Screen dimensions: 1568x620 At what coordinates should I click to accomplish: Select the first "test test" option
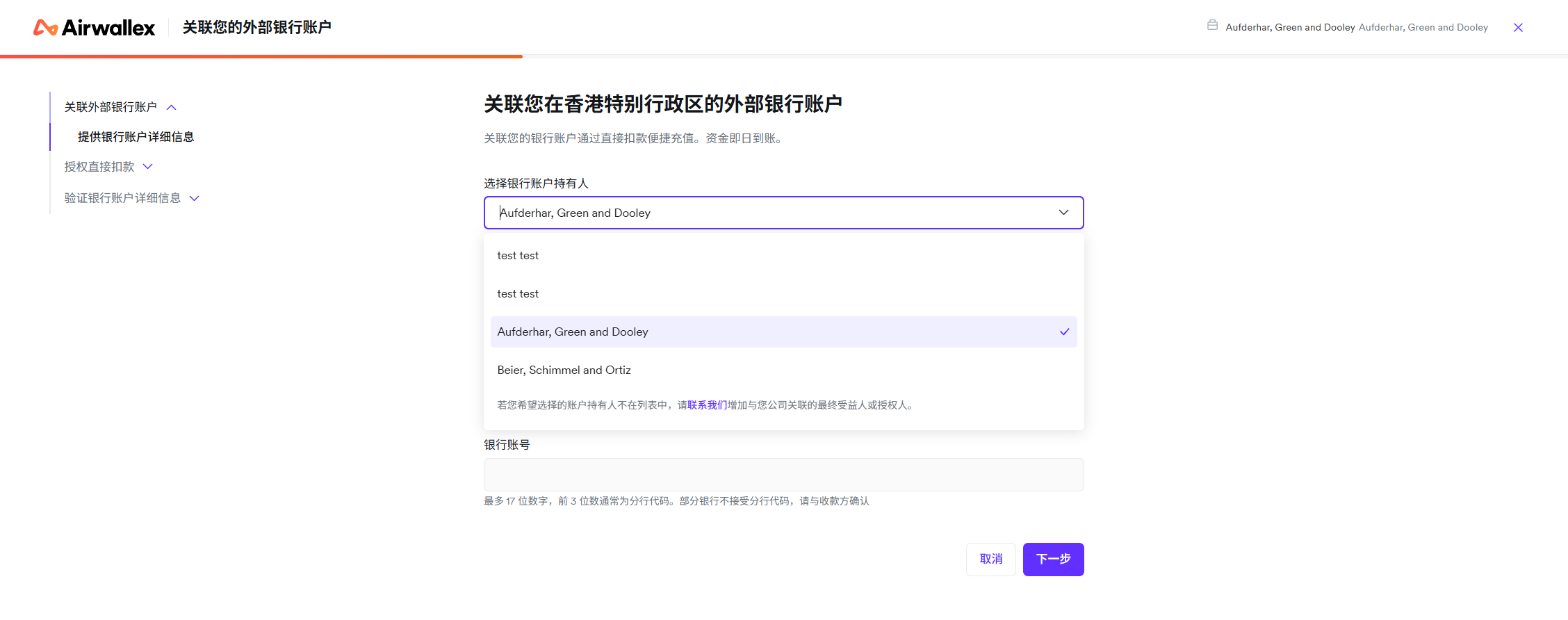[518, 256]
